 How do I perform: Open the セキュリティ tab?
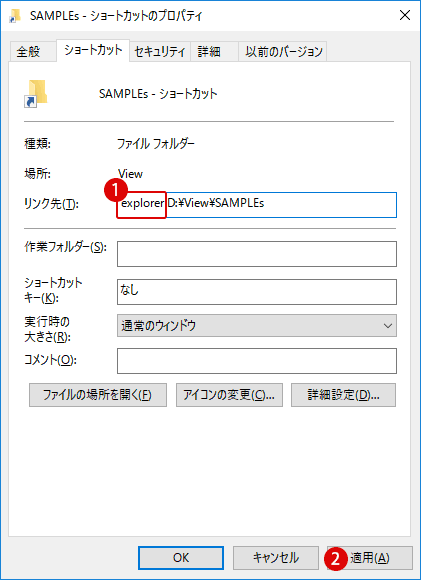tap(160, 51)
